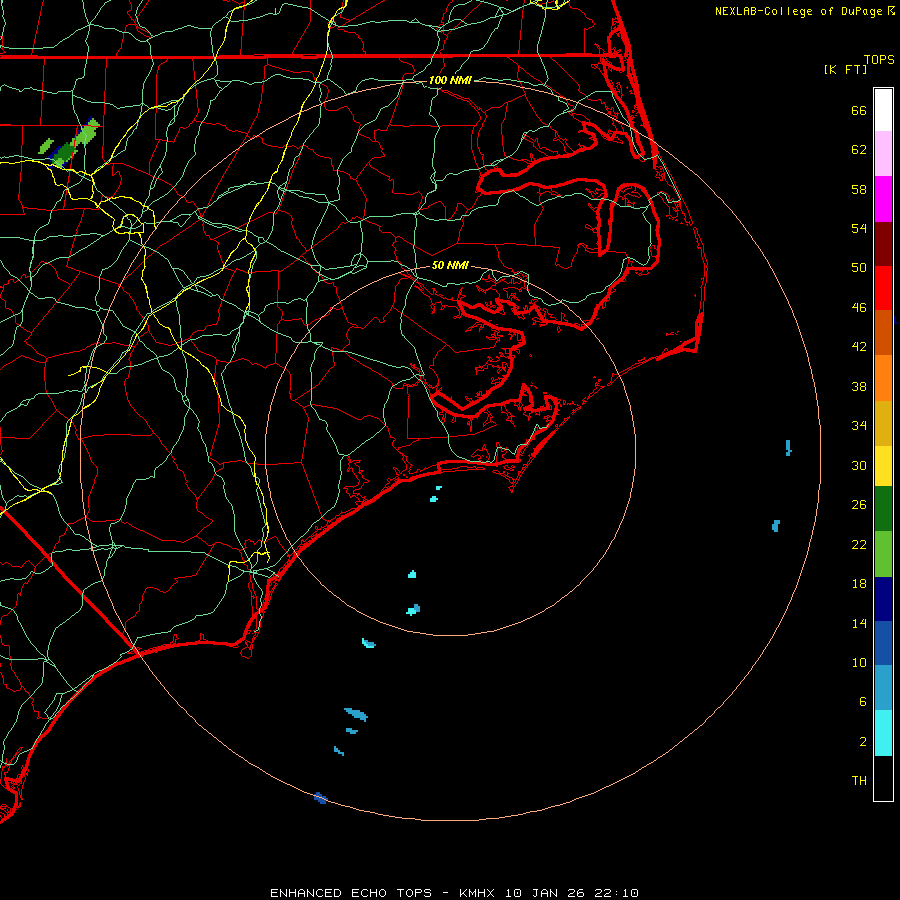
Task: Click the 50 NMI range ring label
Action: 450,265
